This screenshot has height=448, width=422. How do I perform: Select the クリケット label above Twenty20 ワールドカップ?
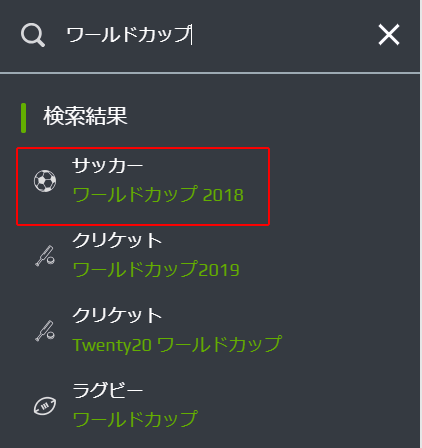click(117, 315)
